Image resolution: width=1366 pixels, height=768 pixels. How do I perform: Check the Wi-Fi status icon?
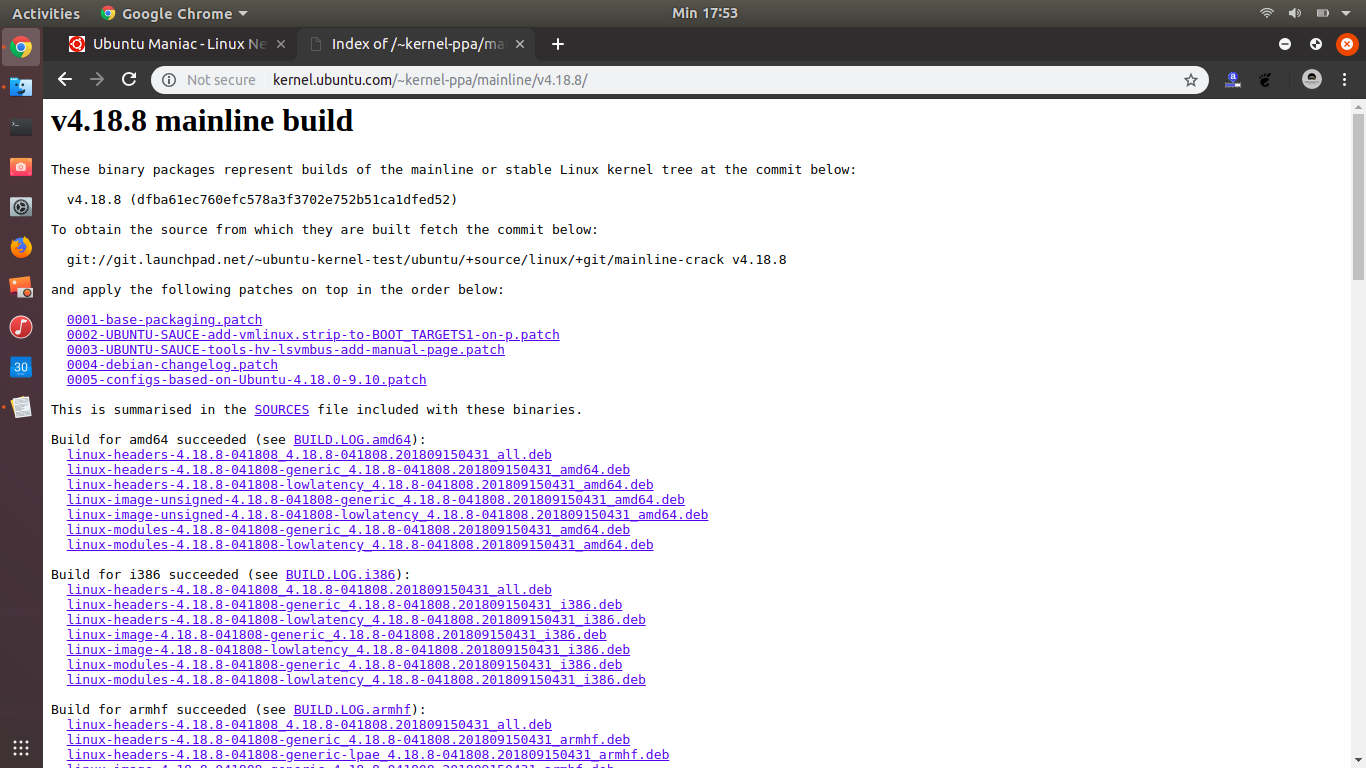(x=1267, y=13)
